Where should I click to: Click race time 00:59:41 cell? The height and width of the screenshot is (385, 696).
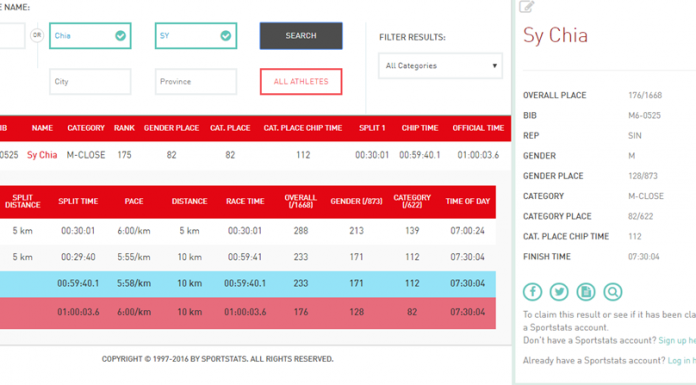[245, 257]
